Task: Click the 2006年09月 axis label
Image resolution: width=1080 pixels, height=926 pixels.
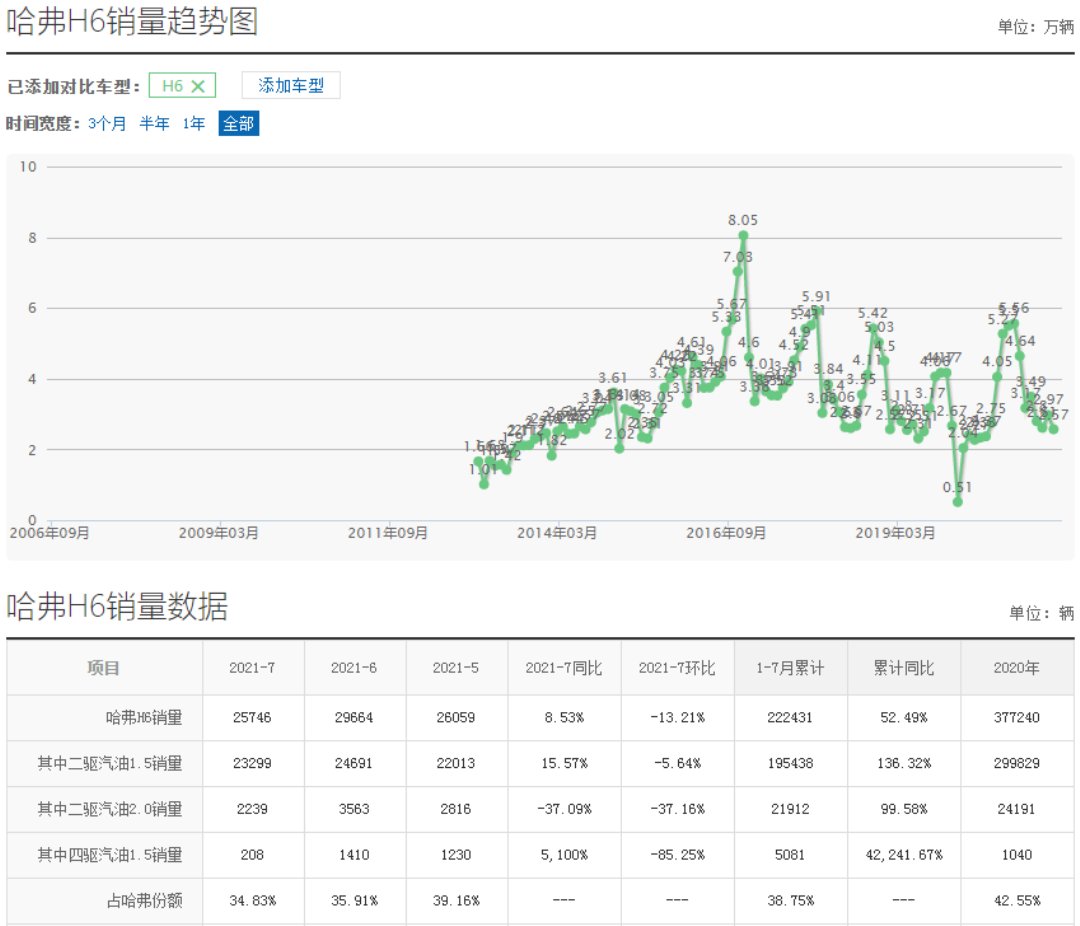Action: point(50,533)
